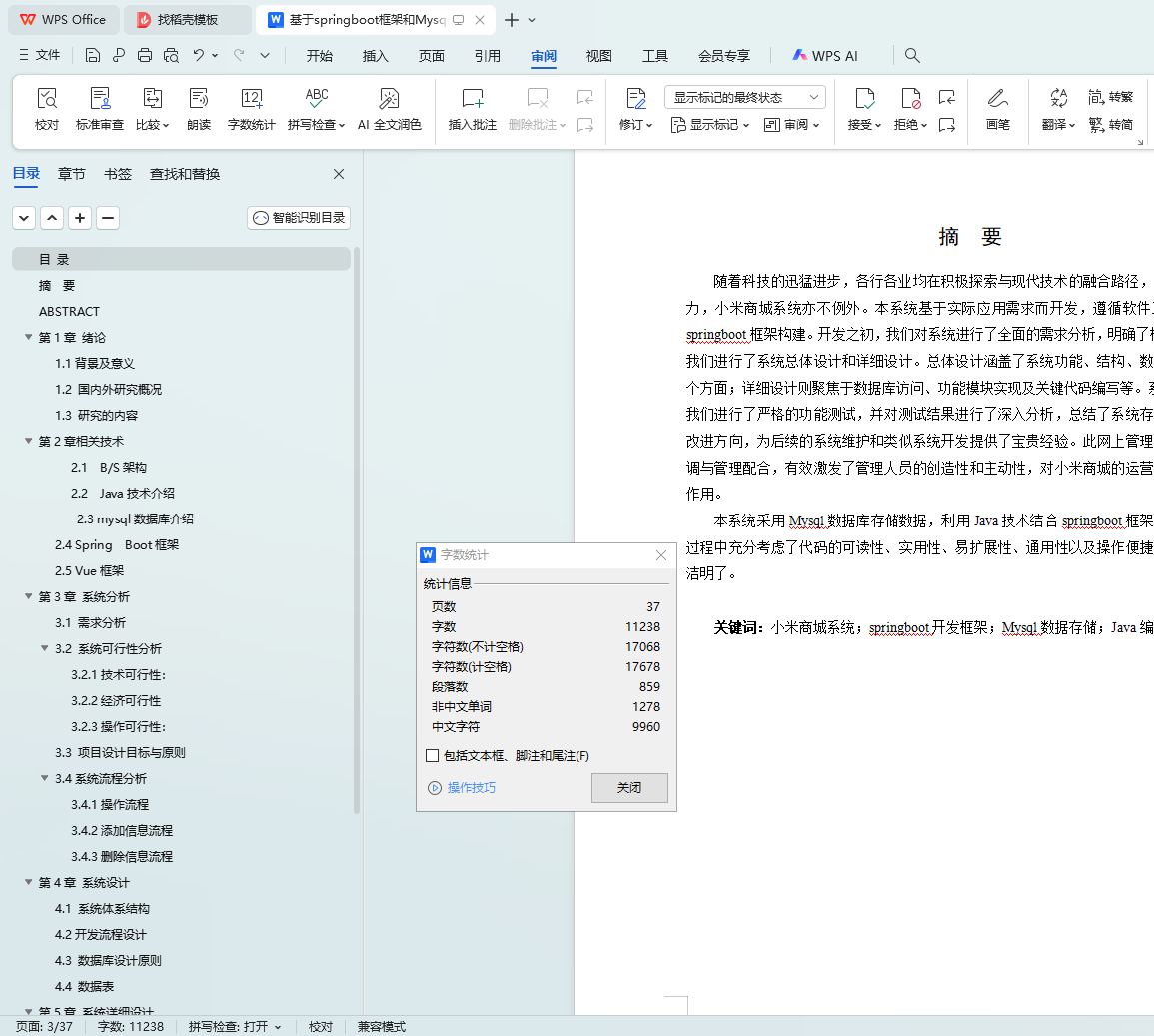The height and width of the screenshot is (1036, 1154).
Task: Expand the 审阅 pane dropdown in ribbon
Action: point(792,125)
